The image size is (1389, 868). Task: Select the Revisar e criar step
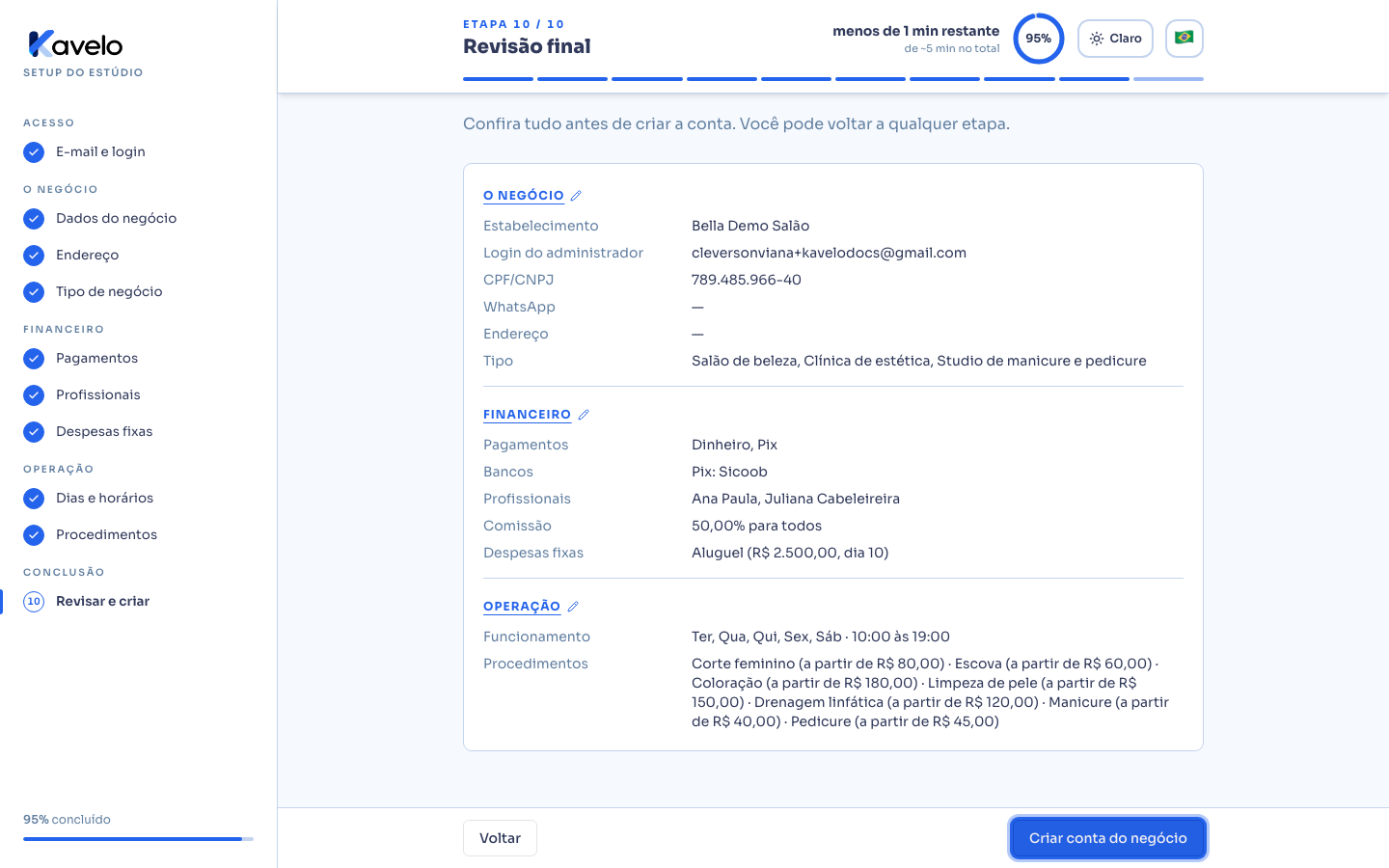click(102, 602)
